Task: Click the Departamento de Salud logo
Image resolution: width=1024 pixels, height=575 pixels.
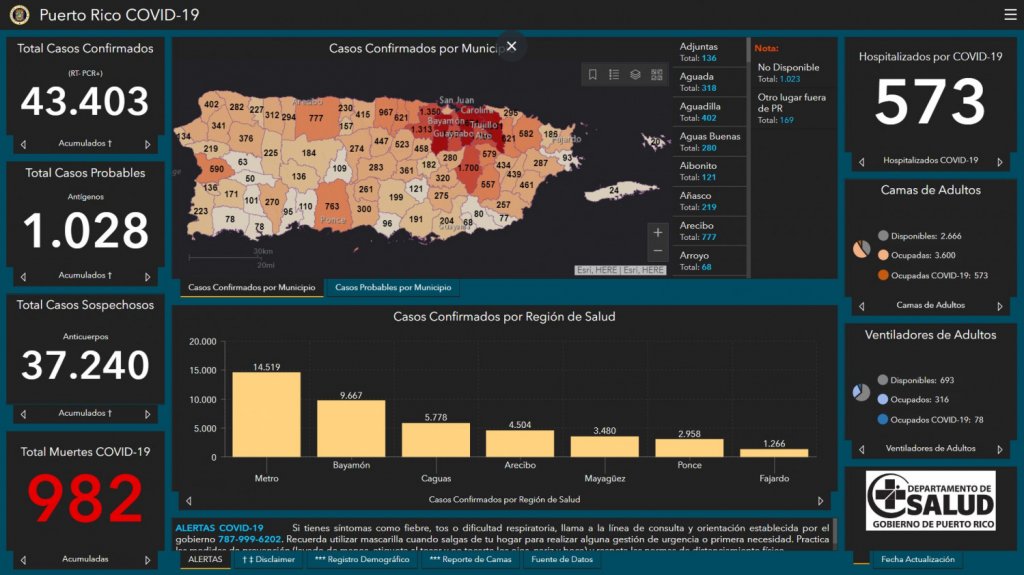Action: tap(930, 501)
